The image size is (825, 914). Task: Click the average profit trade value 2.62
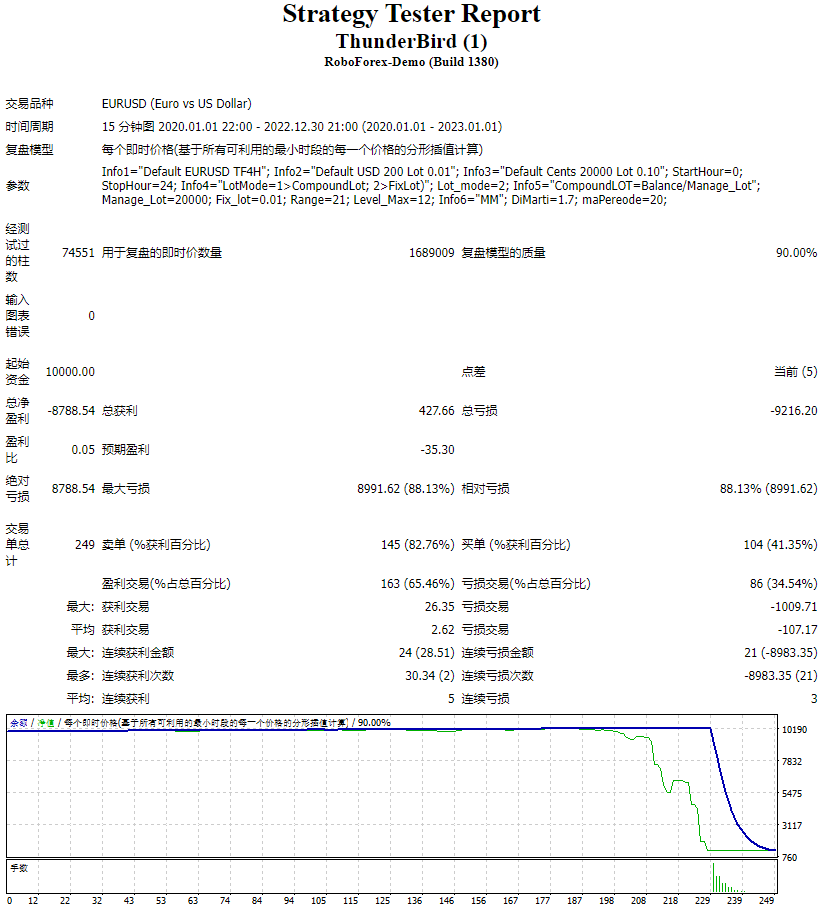[443, 630]
